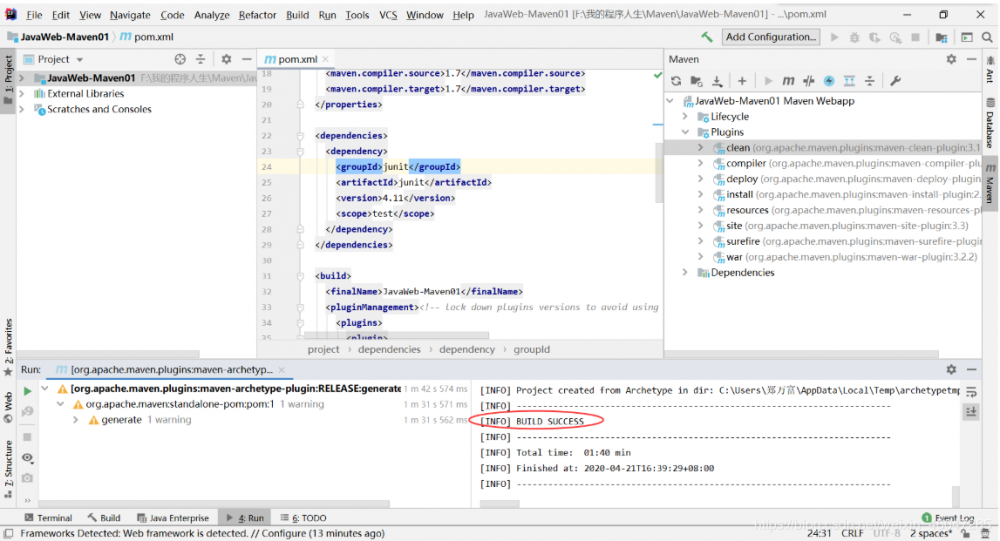Click locate/scroll-from-source icon in Project panel
This screenshot has height=541, width=1000.
180,59
